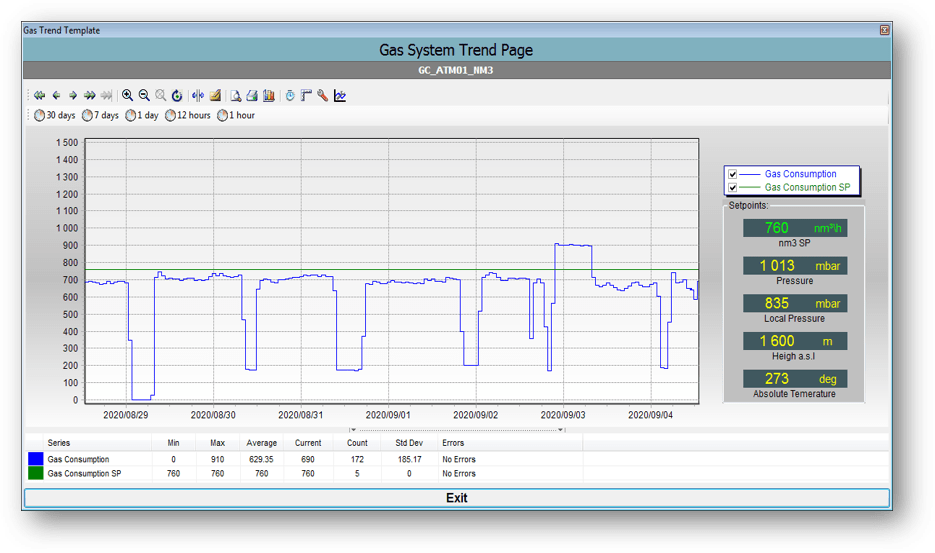The image size is (935, 553).
Task: Set time span to 30 days
Action: tap(55, 115)
